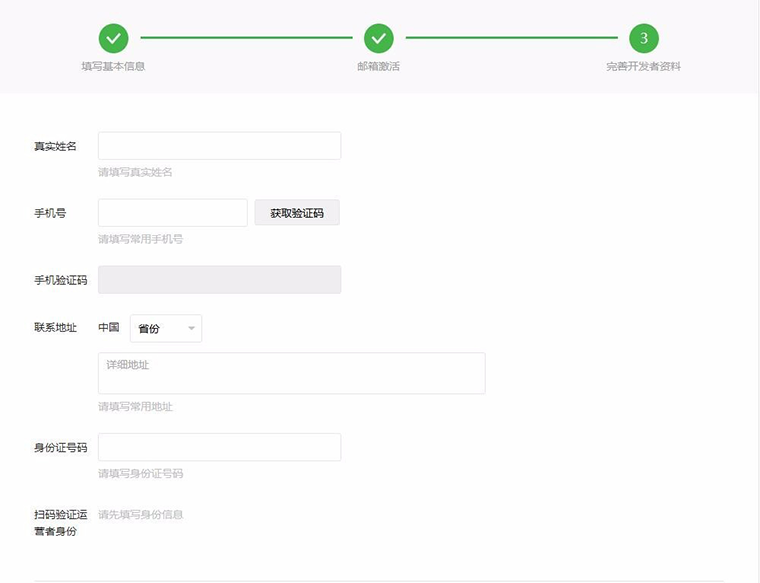760x583 pixels.
Task: Click the step 2 checkmark circle for 邮箱激活
Action: tap(379, 38)
